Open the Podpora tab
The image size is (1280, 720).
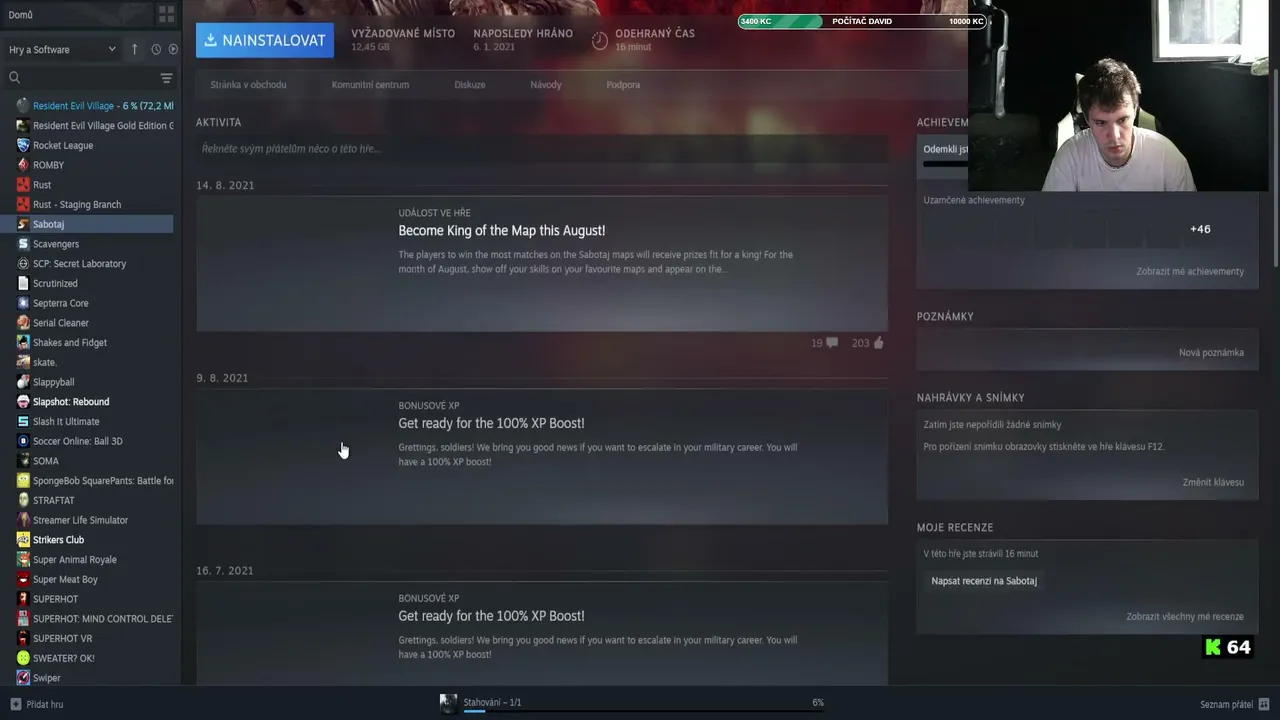click(623, 85)
